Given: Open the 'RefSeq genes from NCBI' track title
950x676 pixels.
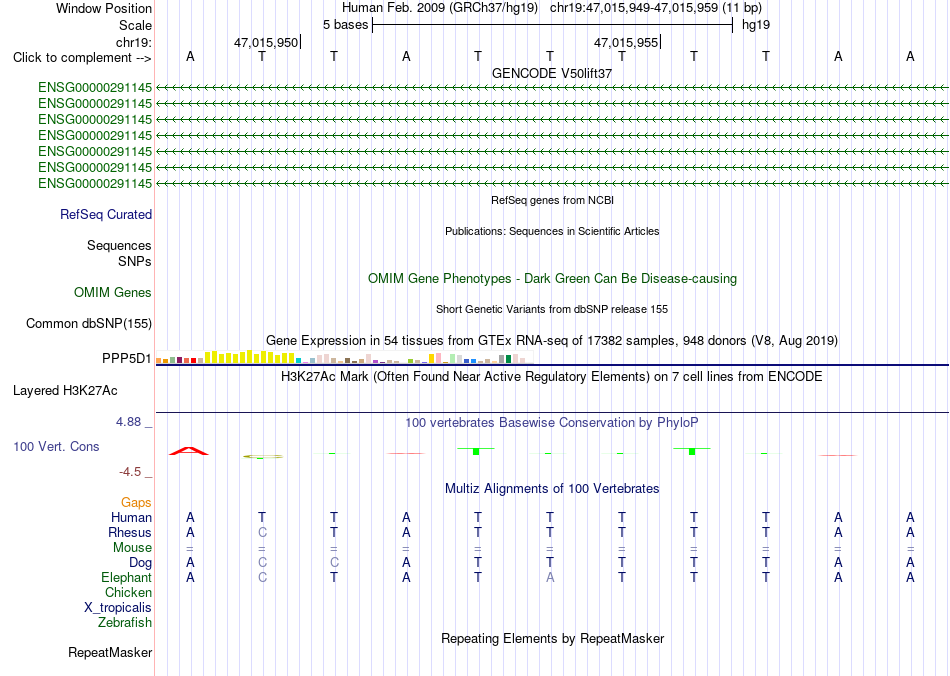Looking at the screenshot, I should coord(552,200).
